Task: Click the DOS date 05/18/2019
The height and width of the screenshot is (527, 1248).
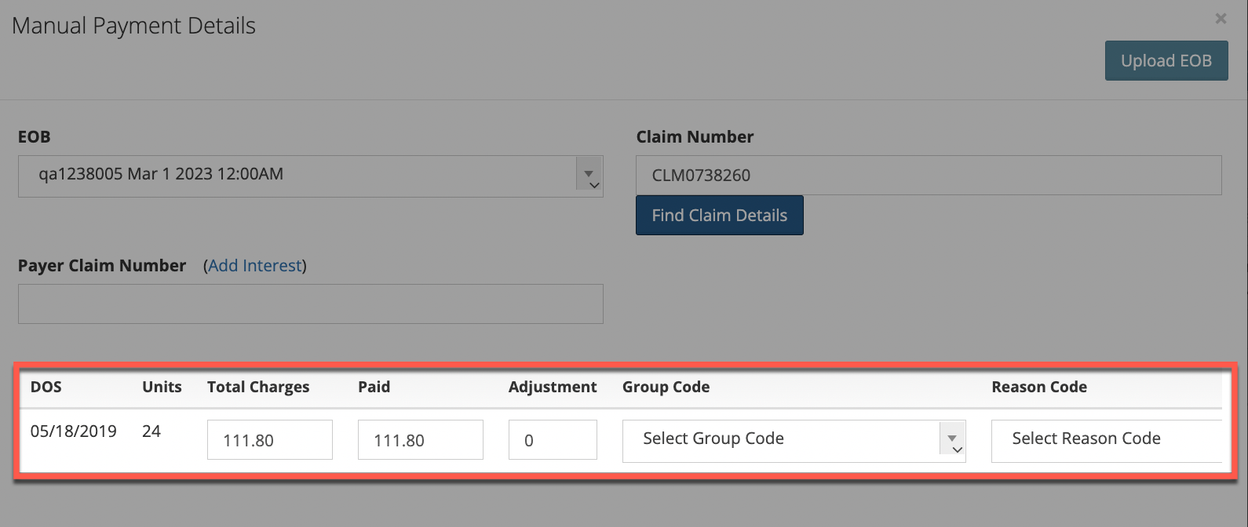Action: pyautogui.click(x=73, y=432)
